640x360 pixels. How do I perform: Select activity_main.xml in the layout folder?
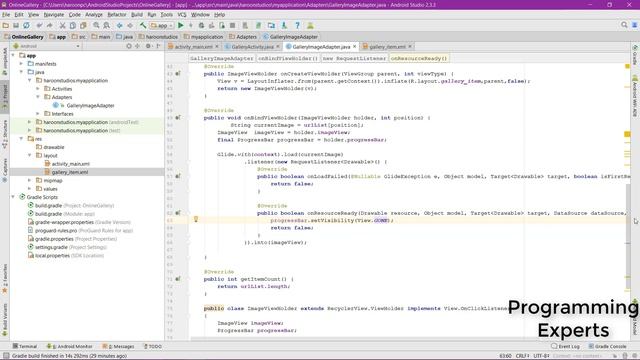[71, 164]
